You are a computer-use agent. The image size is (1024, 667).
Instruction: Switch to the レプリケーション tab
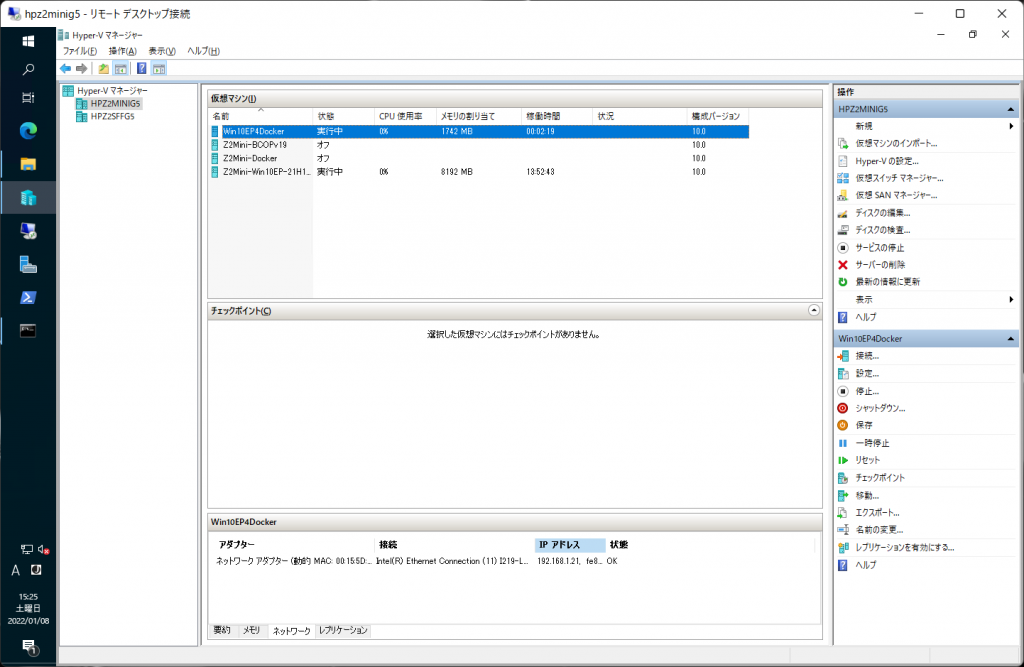point(343,630)
